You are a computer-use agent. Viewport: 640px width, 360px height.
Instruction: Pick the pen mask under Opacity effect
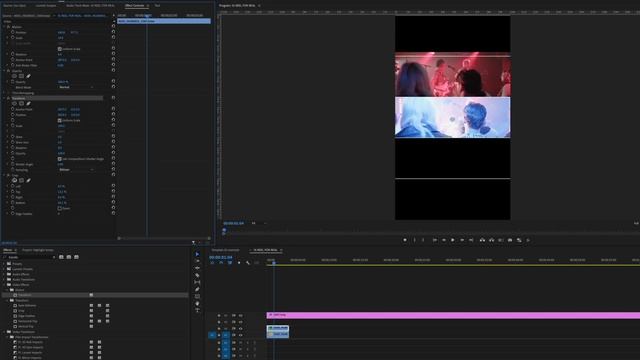point(28,76)
